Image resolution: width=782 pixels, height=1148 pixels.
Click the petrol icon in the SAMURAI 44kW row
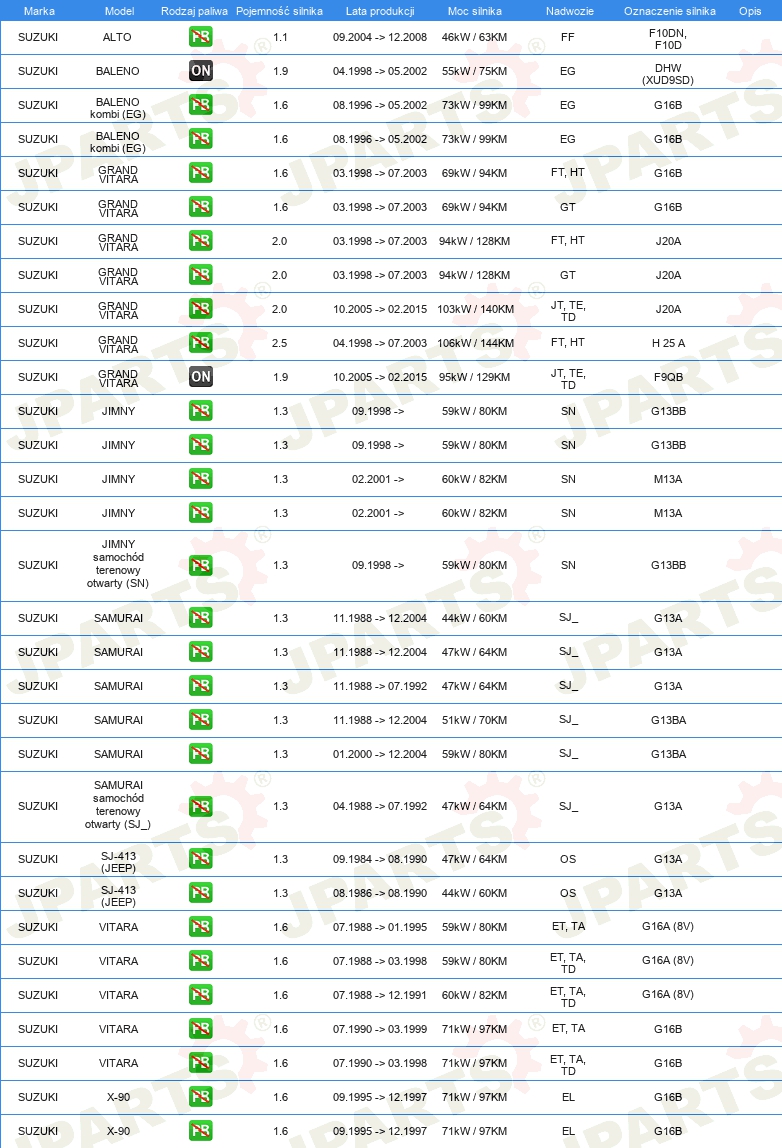201,618
